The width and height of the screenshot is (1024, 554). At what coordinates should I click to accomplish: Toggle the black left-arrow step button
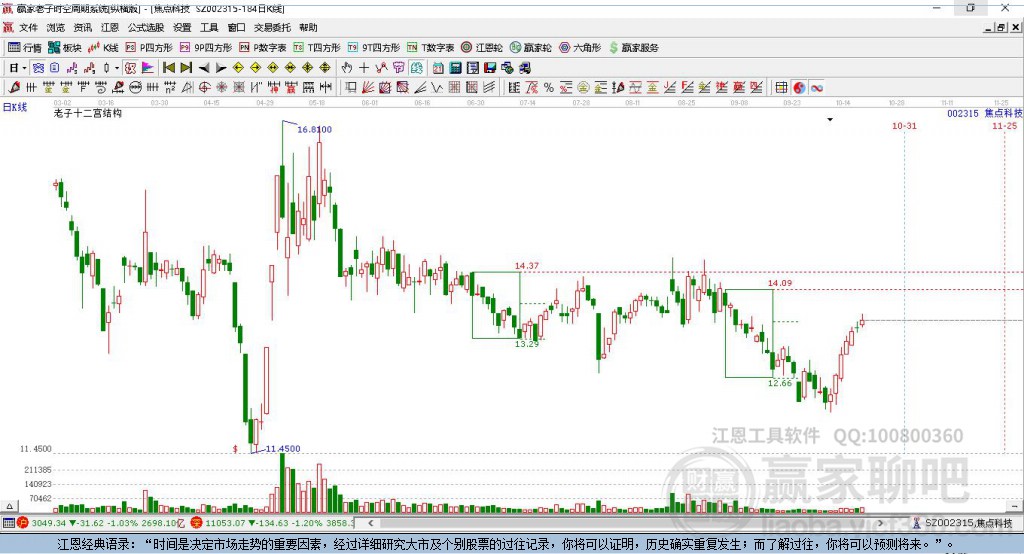(x=204, y=67)
